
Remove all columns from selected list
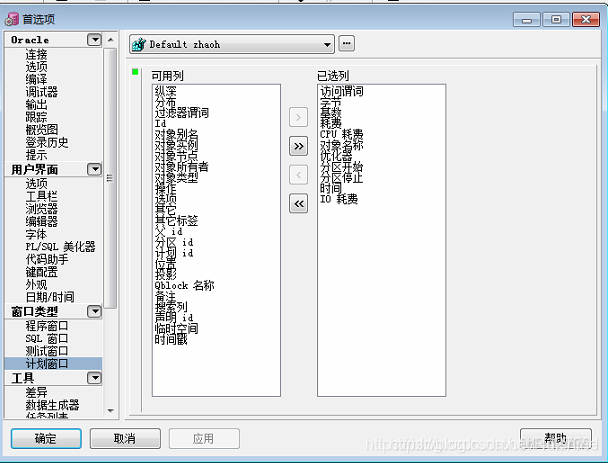(298, 204)
